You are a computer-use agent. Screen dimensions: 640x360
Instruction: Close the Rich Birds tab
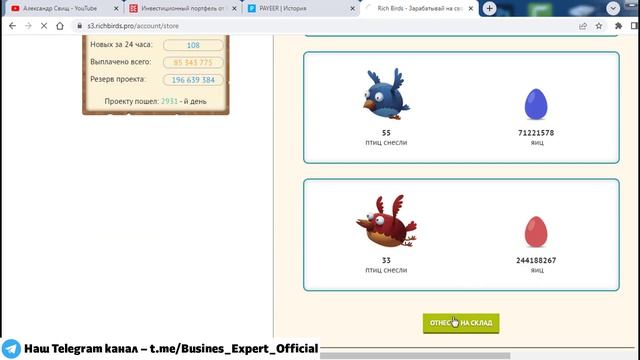tap(471, 9)
